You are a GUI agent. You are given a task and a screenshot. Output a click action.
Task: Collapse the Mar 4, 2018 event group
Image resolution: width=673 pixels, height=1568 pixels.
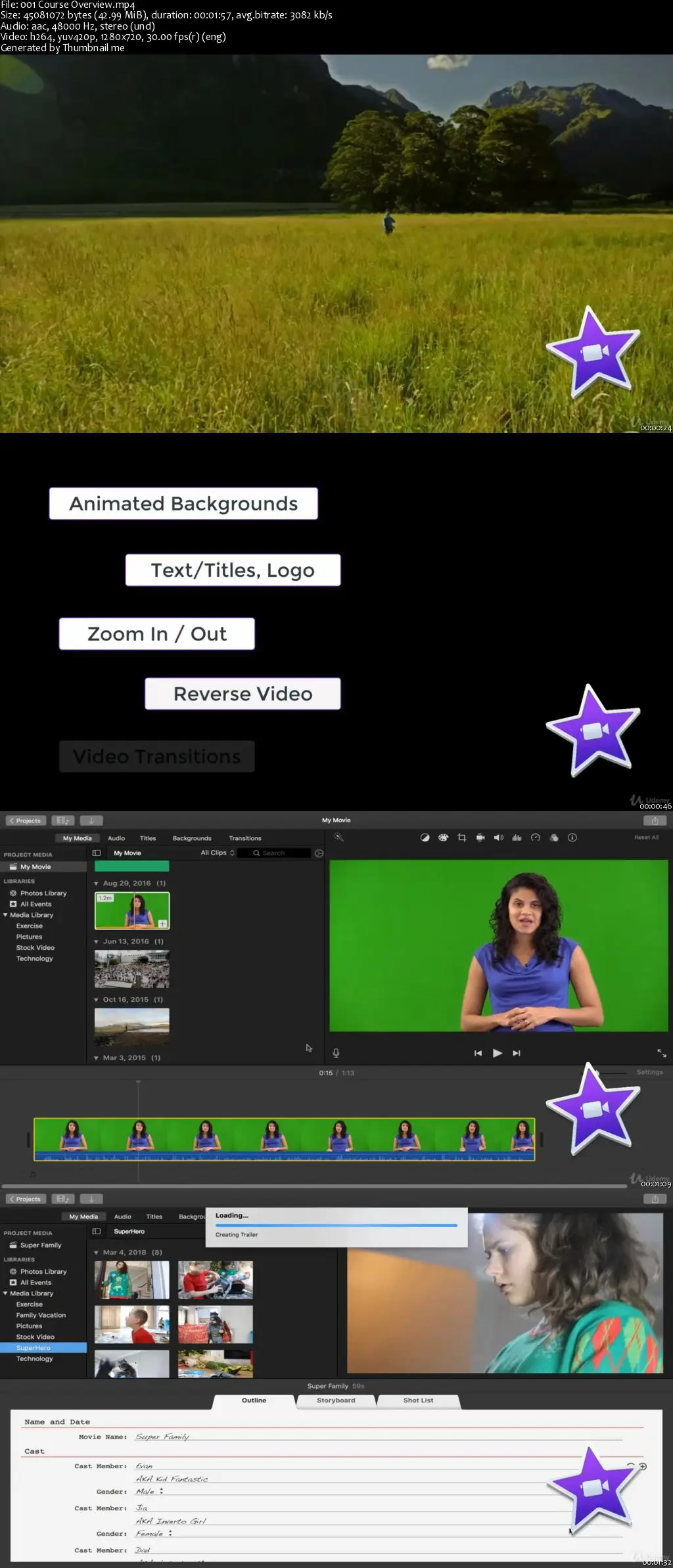[x=96, y=1253]
